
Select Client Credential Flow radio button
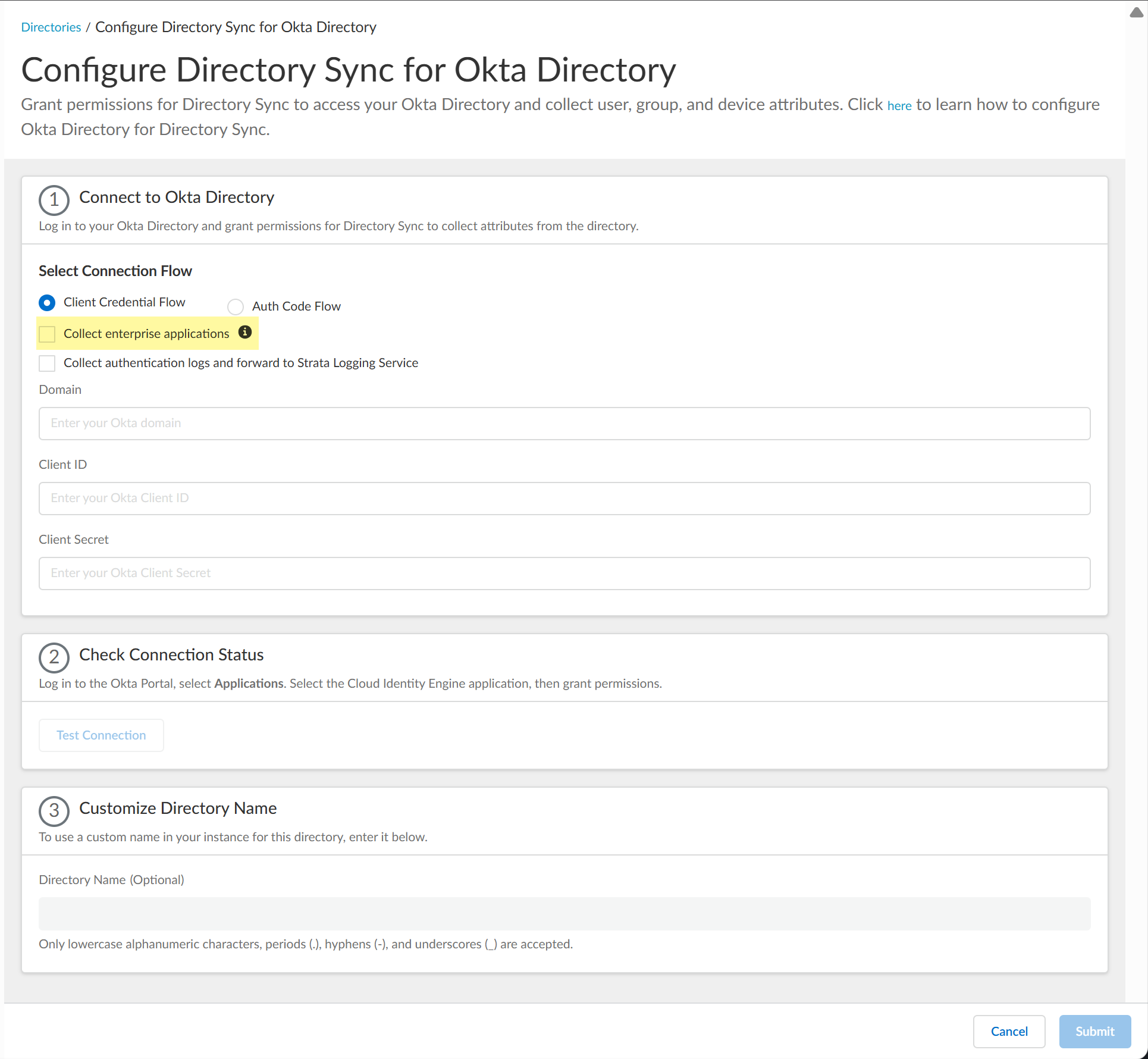47,303
